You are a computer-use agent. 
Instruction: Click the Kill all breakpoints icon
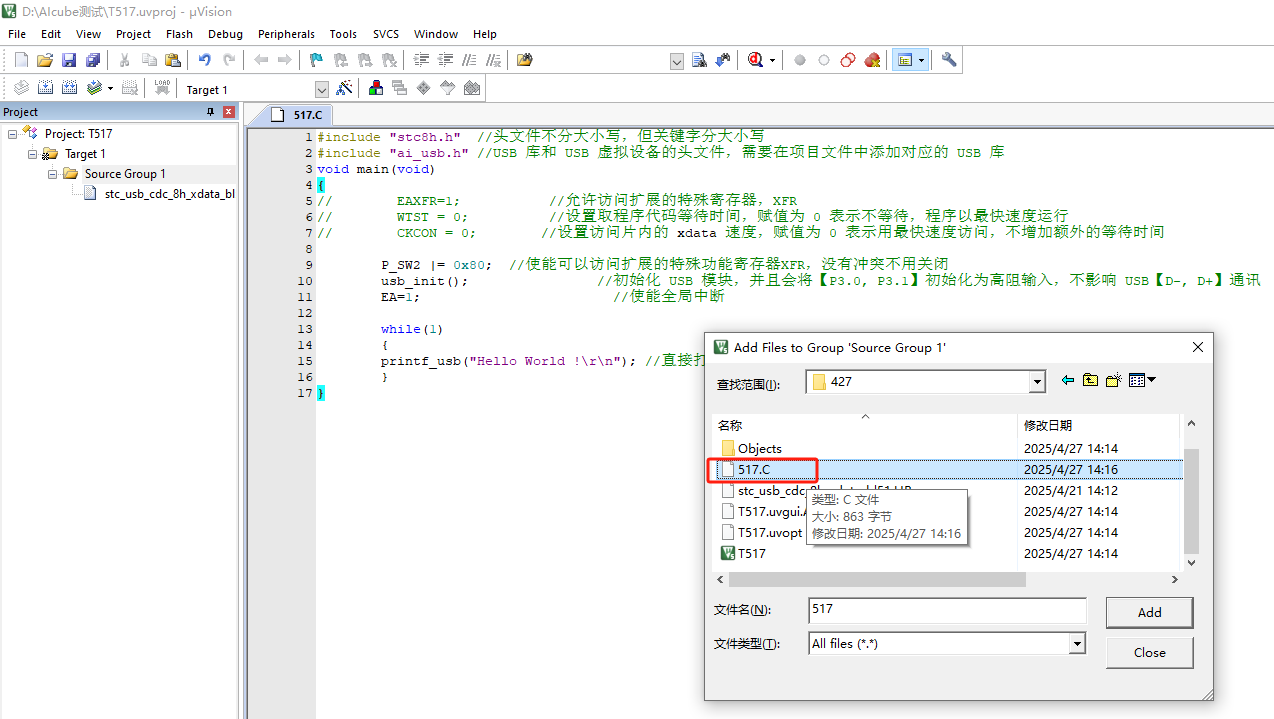tap(872, 60)
